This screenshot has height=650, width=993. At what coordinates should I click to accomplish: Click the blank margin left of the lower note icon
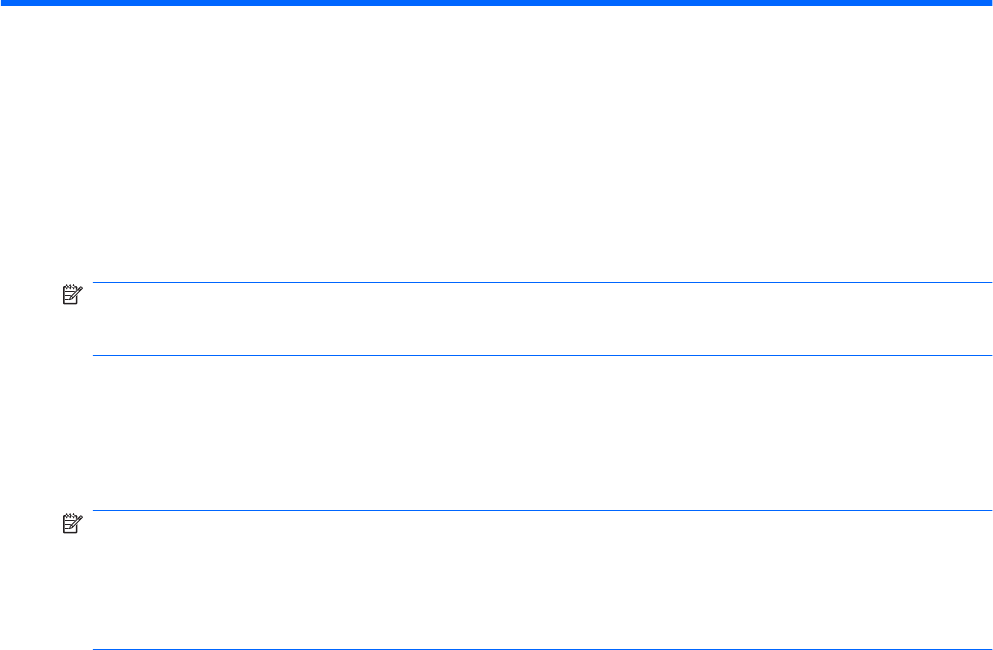coord(30,523)
